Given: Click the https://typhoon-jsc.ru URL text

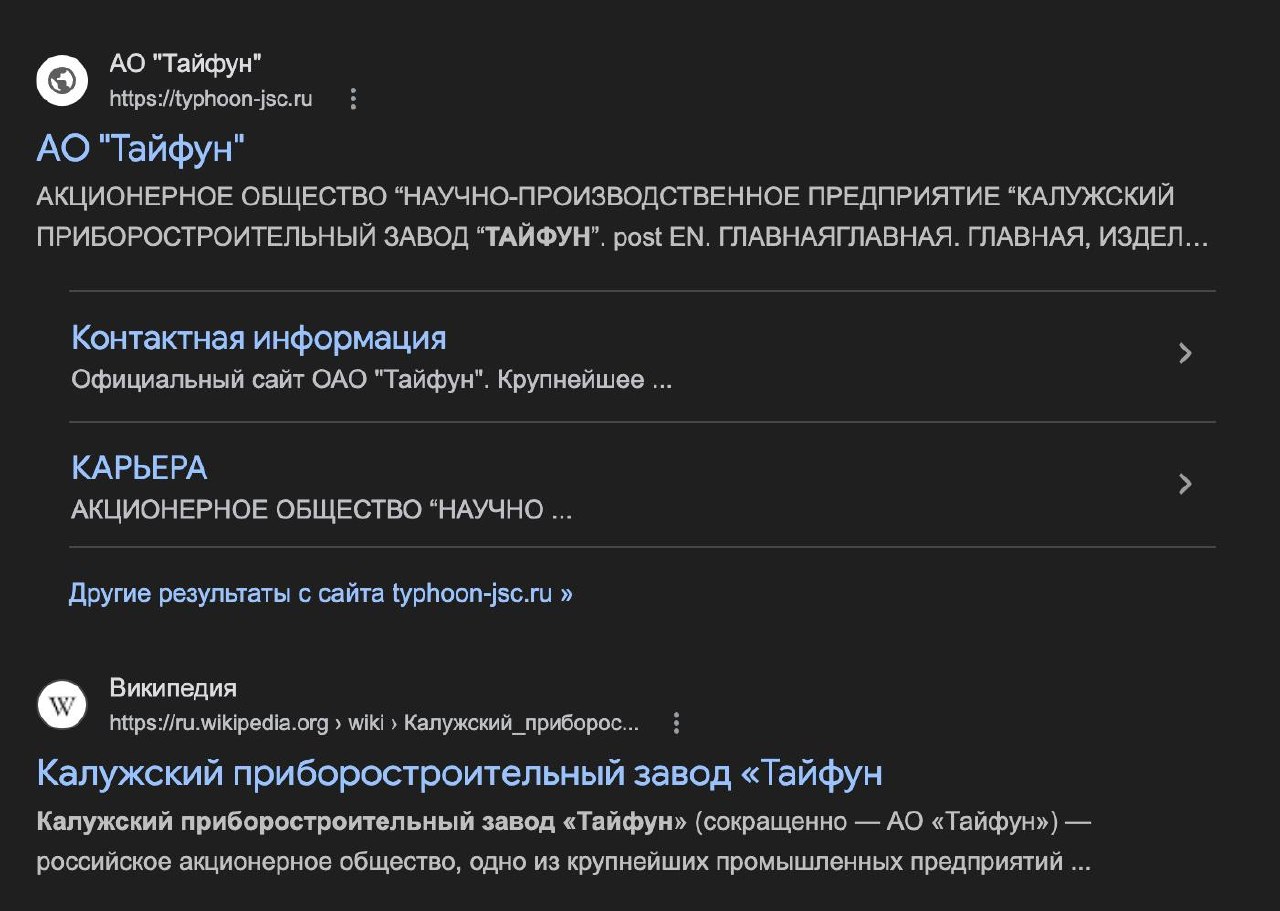Looking at the screenshot, I should pyautogui.click(x=211, y=99).
